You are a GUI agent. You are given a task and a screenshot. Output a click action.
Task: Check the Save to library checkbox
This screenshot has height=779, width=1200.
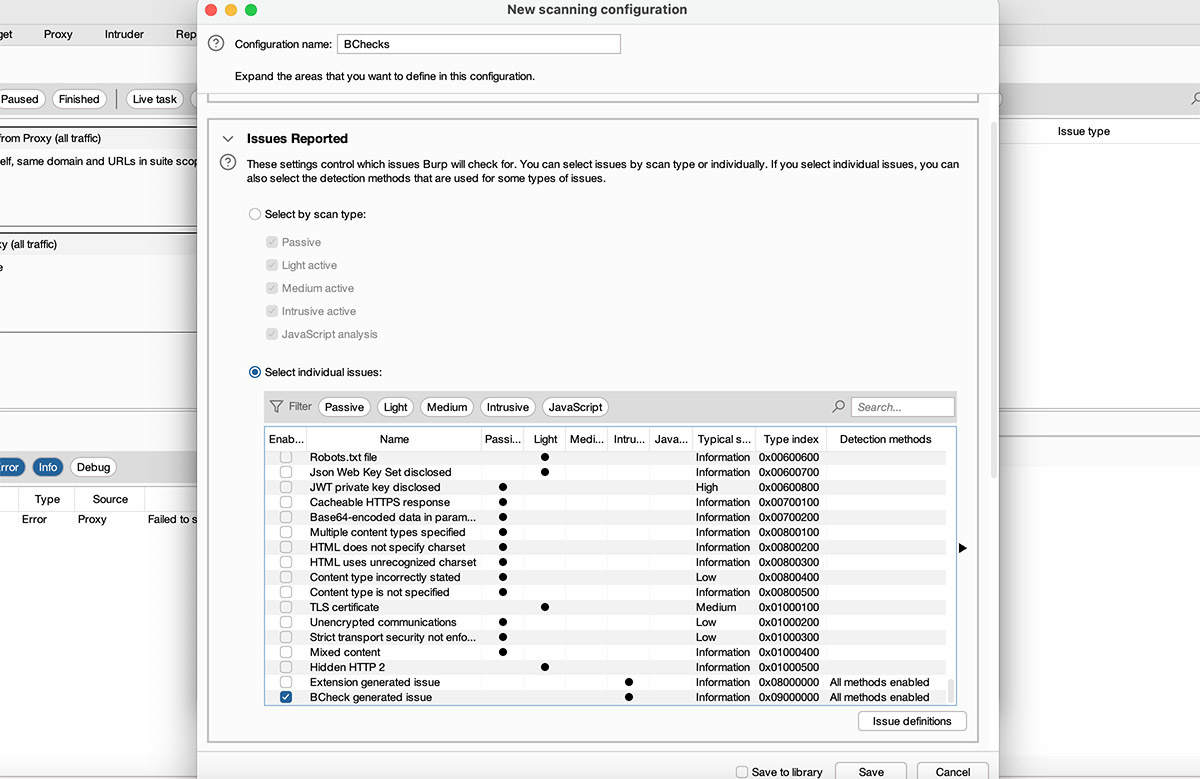[741, 772]
